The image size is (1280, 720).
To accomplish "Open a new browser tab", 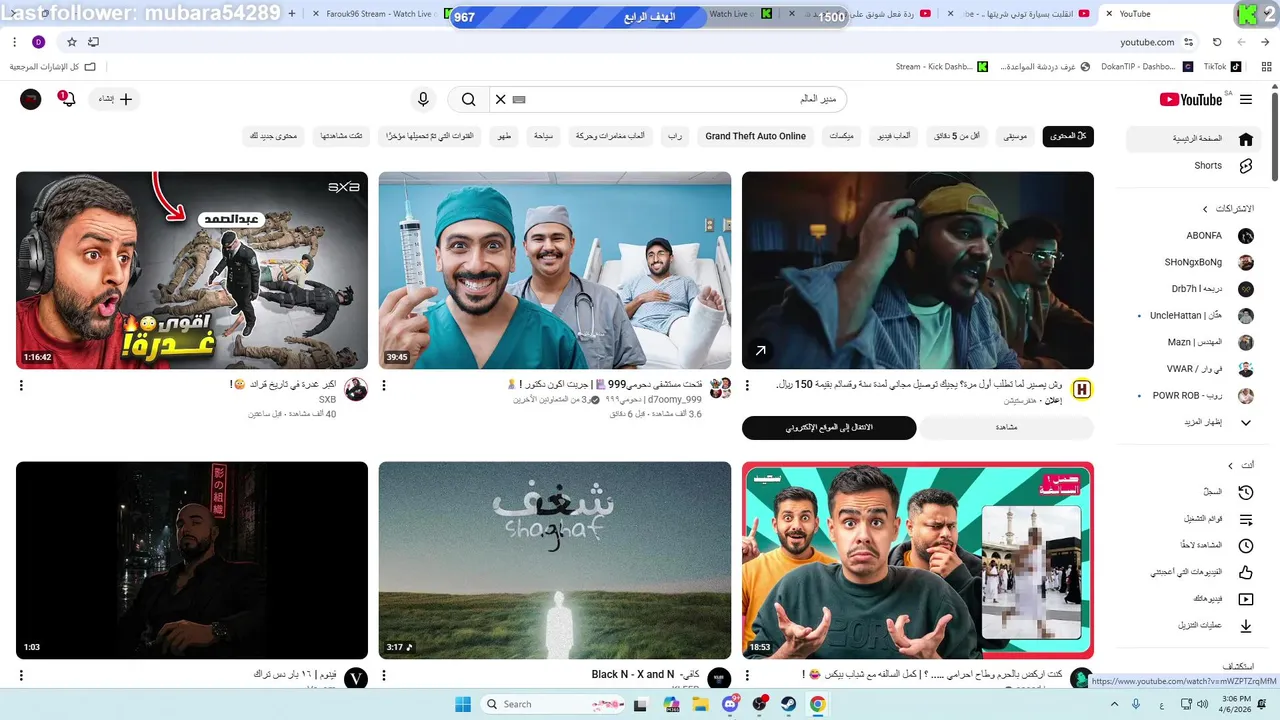I will (x=291, y=14).
